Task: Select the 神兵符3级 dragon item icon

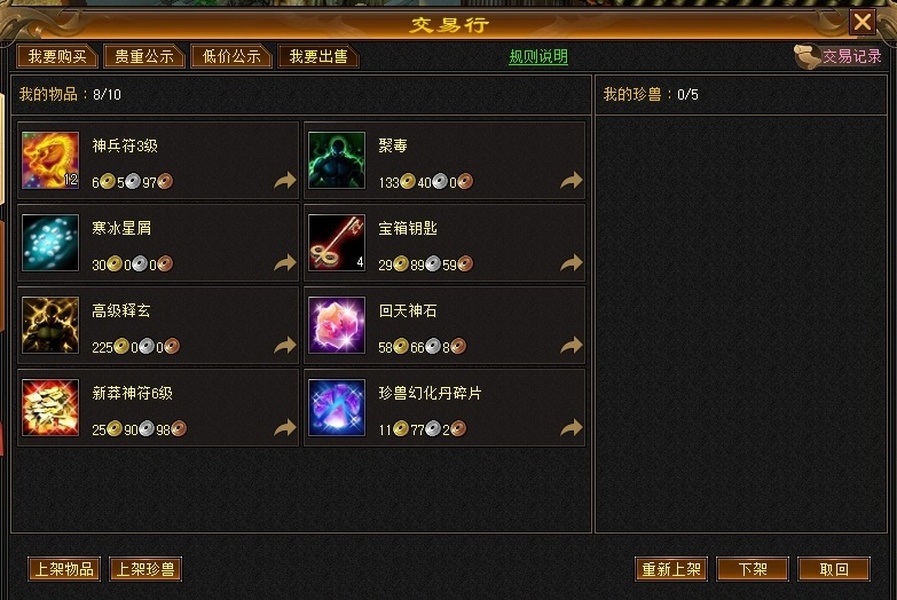Action: 50,160
